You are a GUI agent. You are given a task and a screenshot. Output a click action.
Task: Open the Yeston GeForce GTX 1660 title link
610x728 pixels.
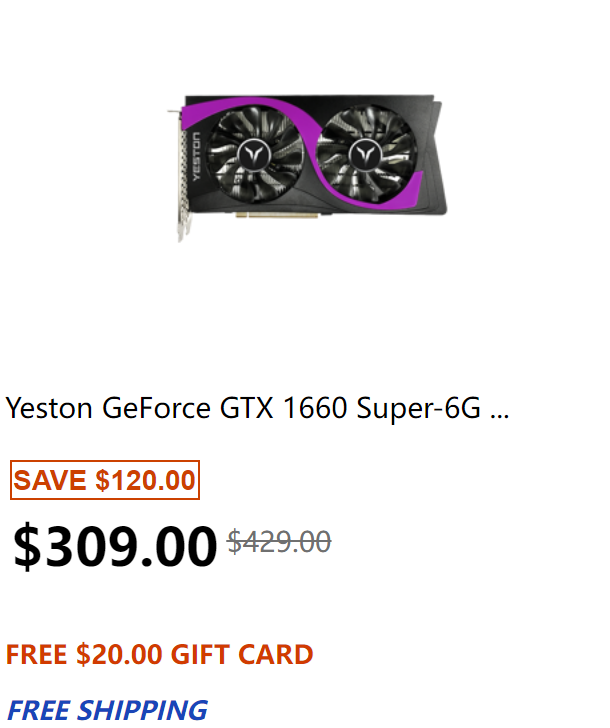coord(257,408)
